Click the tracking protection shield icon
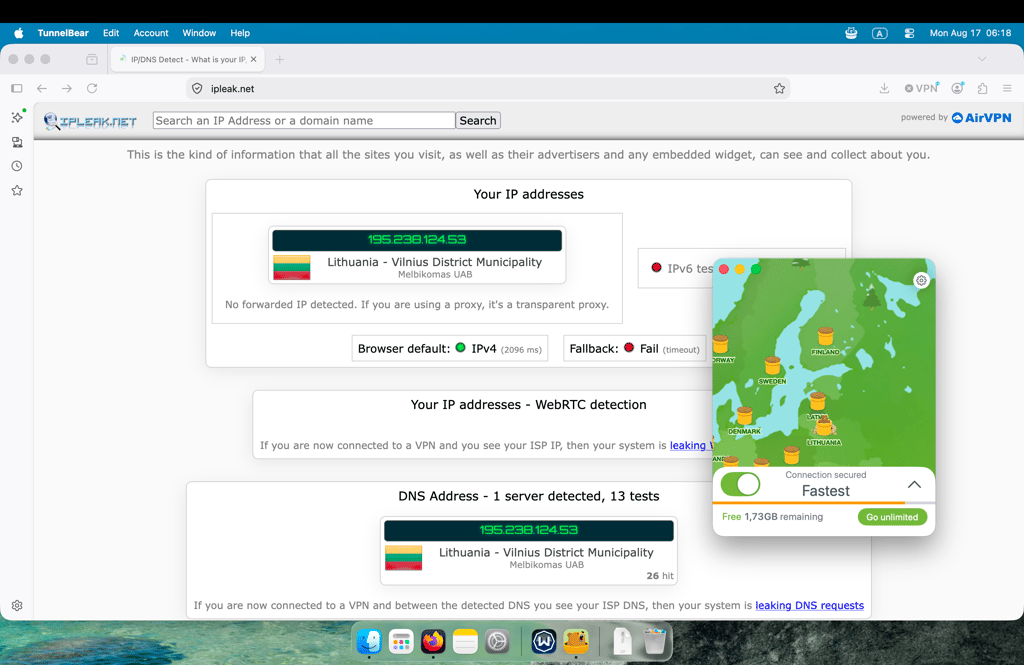This screenshot has height=665, width=1024. pos(197,88)
